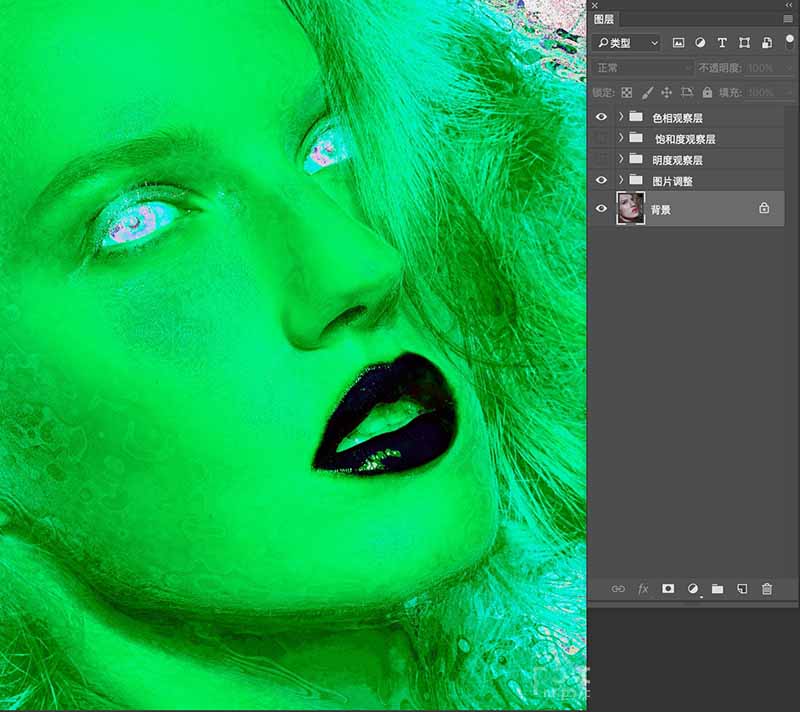The width and height of the screenshot is (800, 712).
Task: Click the 背景 layer lock icon
Action: coord(764,208)
